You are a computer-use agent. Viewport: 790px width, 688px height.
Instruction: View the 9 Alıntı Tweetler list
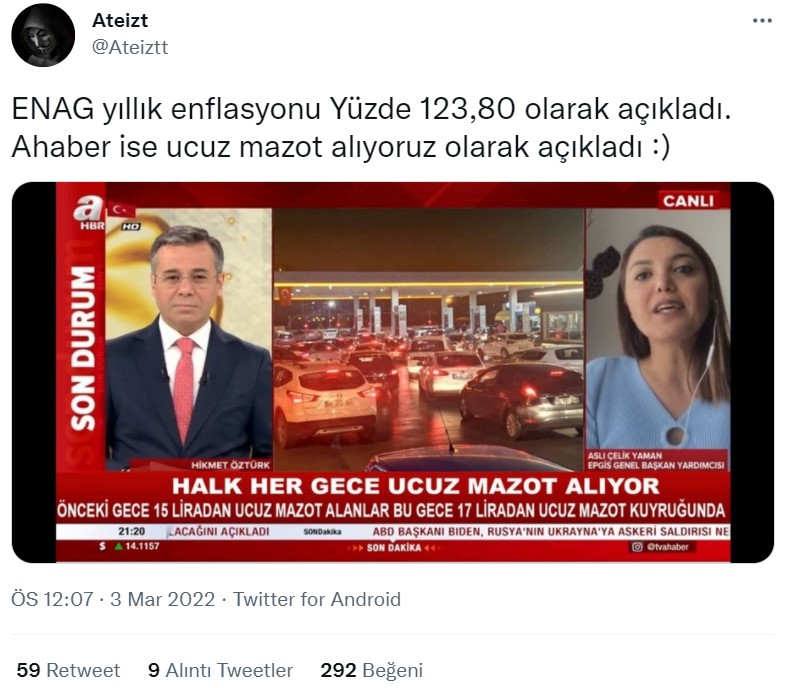220,670
